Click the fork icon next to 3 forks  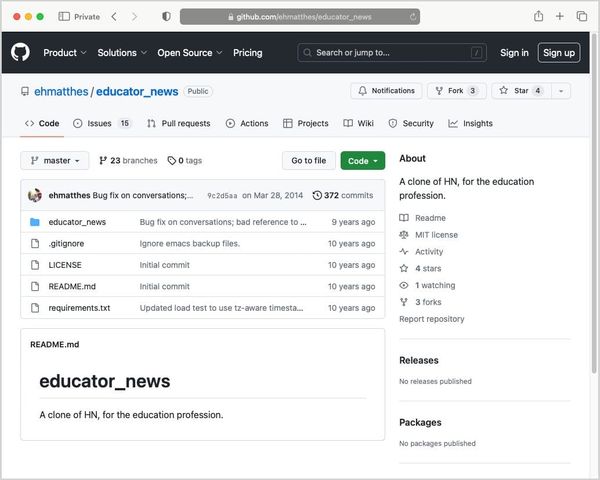point(404,302)
